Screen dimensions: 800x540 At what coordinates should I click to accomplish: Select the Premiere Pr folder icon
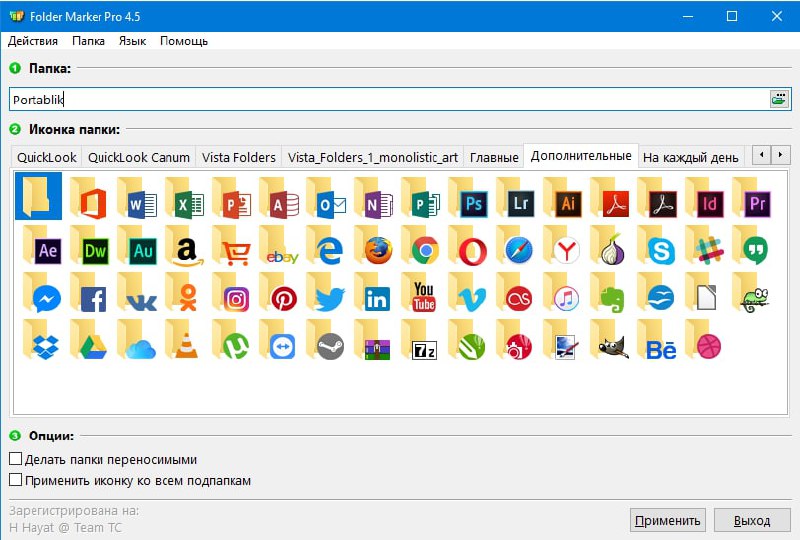(752, 198)
